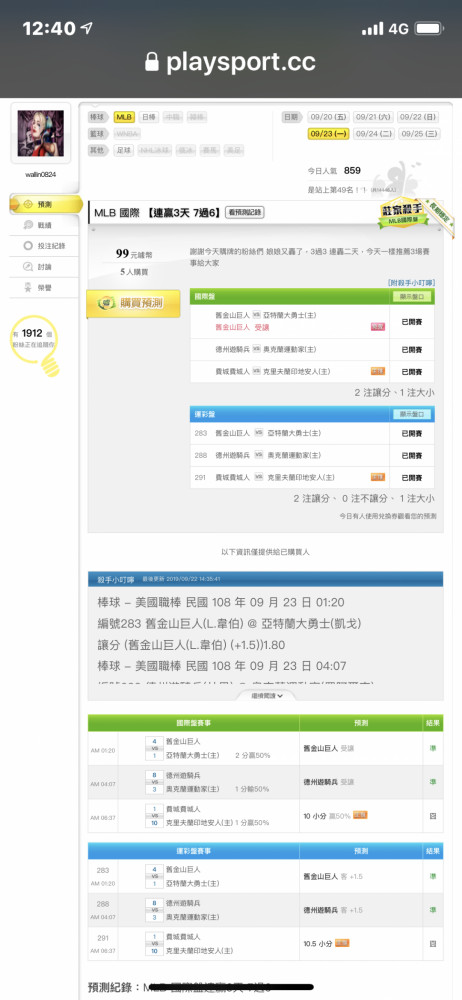Viewport: 462px width, 1000px height.
Task: Click result icon for 運彩盤賽事 288 game
Action: tap(433, 910)
